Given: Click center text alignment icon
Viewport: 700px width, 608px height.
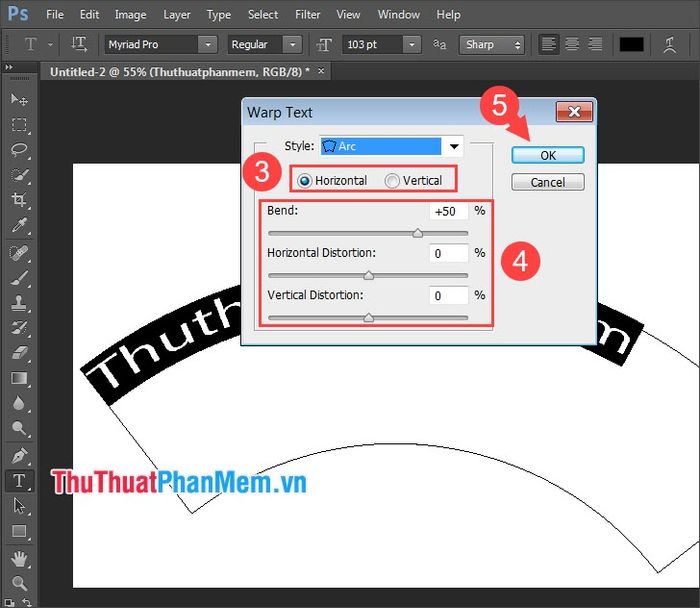Looking at the screenshot, I should (572, 44).
